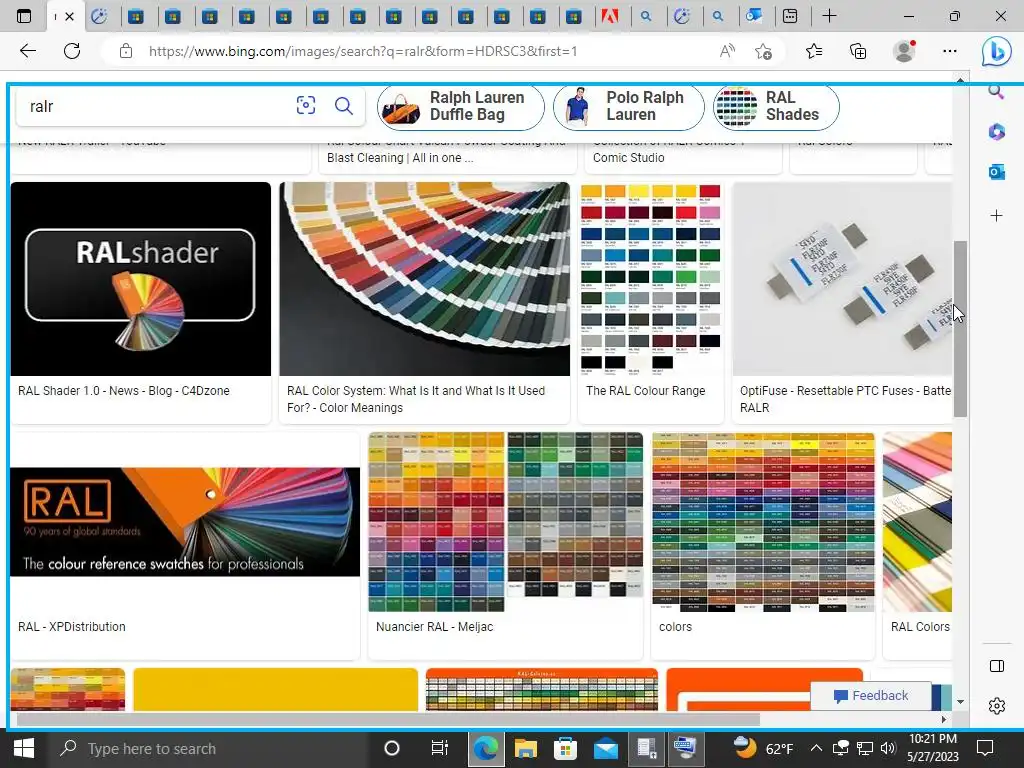Show hidden system tray icons
The height and width of the screenshot is (768, 1024).
(x=816, y=748)
